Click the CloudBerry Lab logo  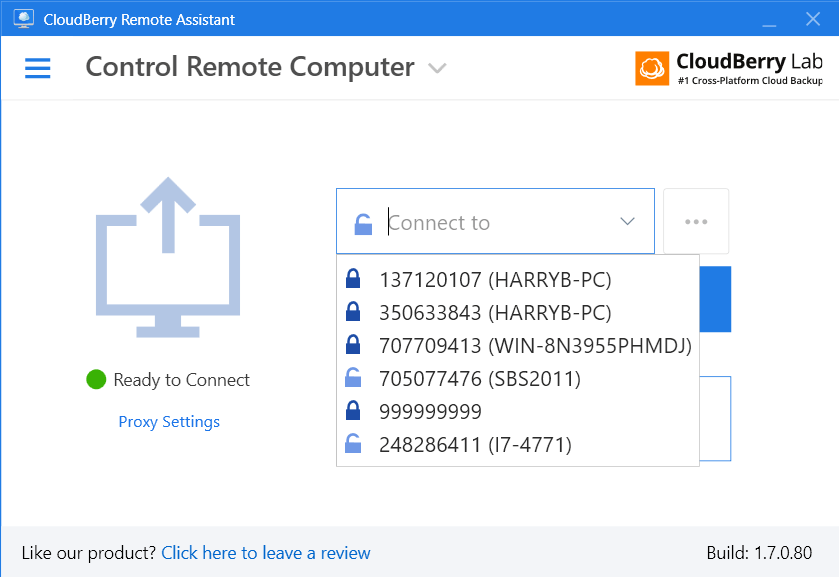[729, 68]
